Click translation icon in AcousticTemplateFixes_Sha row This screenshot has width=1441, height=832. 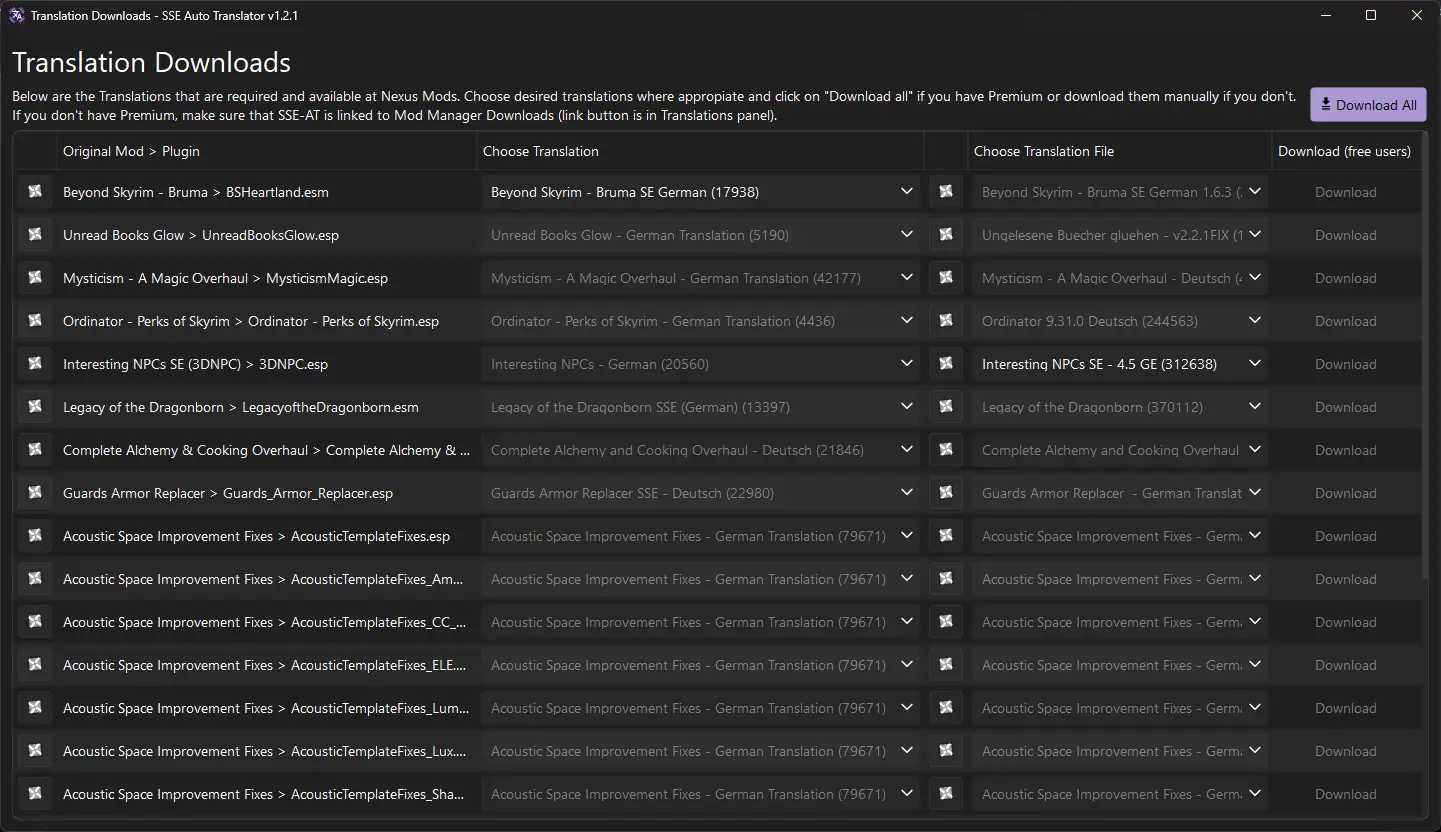(x=946, y=794)
